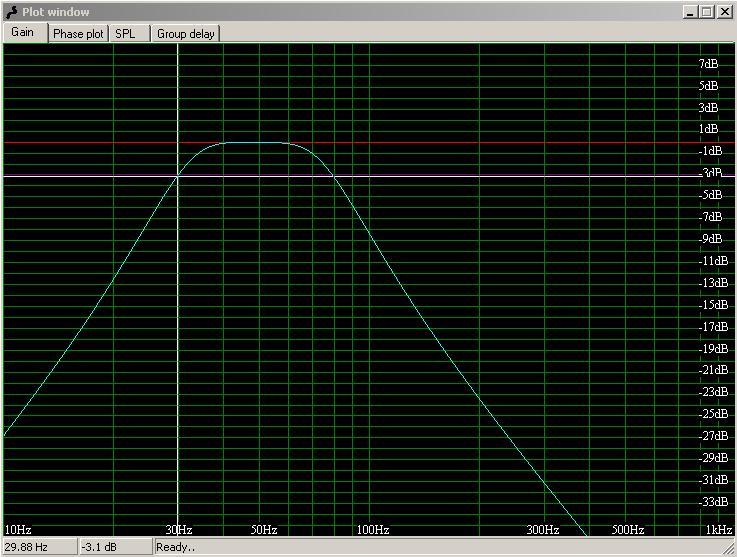Viewport: 737px width, 557px height.
Task: Click the -19dB scale label
Action: [x=713, y=348]
